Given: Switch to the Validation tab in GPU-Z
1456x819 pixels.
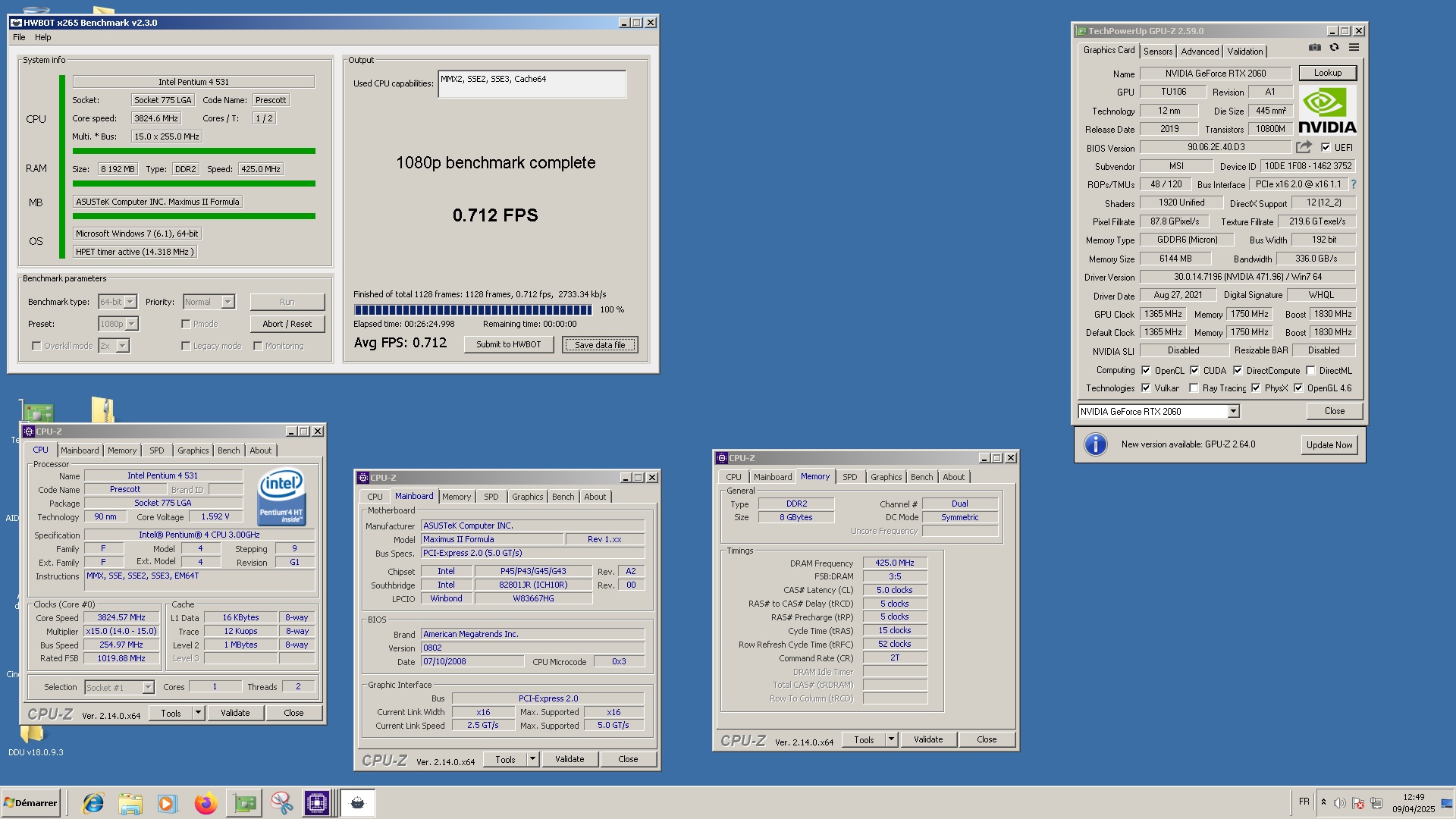Looking at the screenshot, I should (x=1245, y=52).
